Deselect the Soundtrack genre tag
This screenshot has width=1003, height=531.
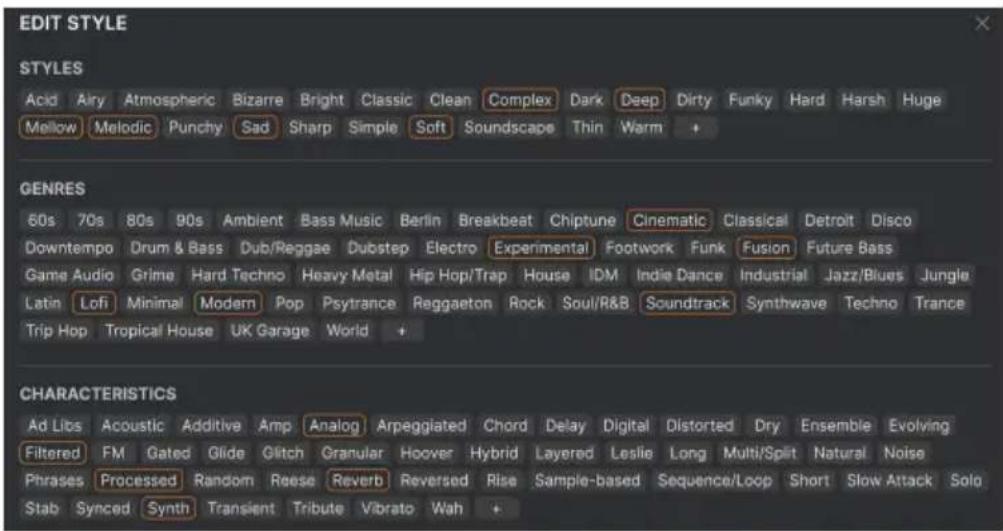click(x=688, y=304)
